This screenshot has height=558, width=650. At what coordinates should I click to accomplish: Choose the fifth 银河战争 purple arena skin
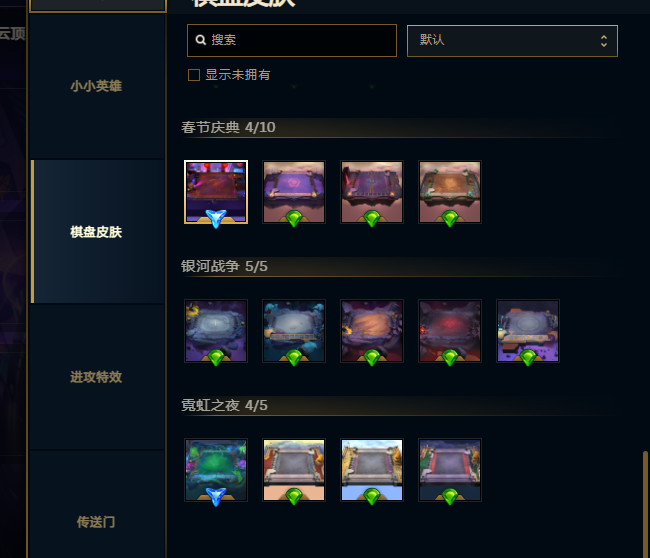click(x=528, y=331)
